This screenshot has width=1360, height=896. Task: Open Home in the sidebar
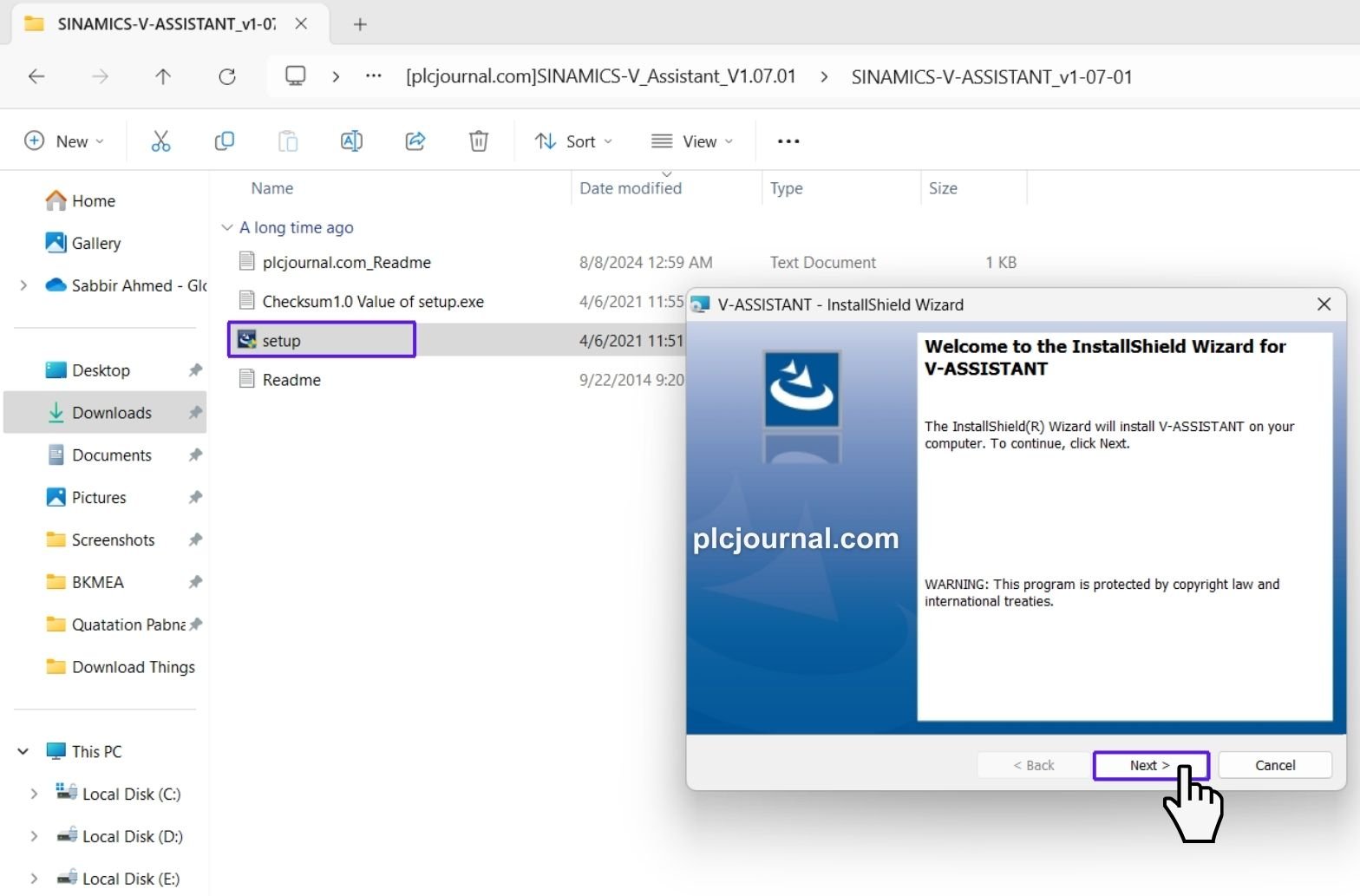pos(93,200)
